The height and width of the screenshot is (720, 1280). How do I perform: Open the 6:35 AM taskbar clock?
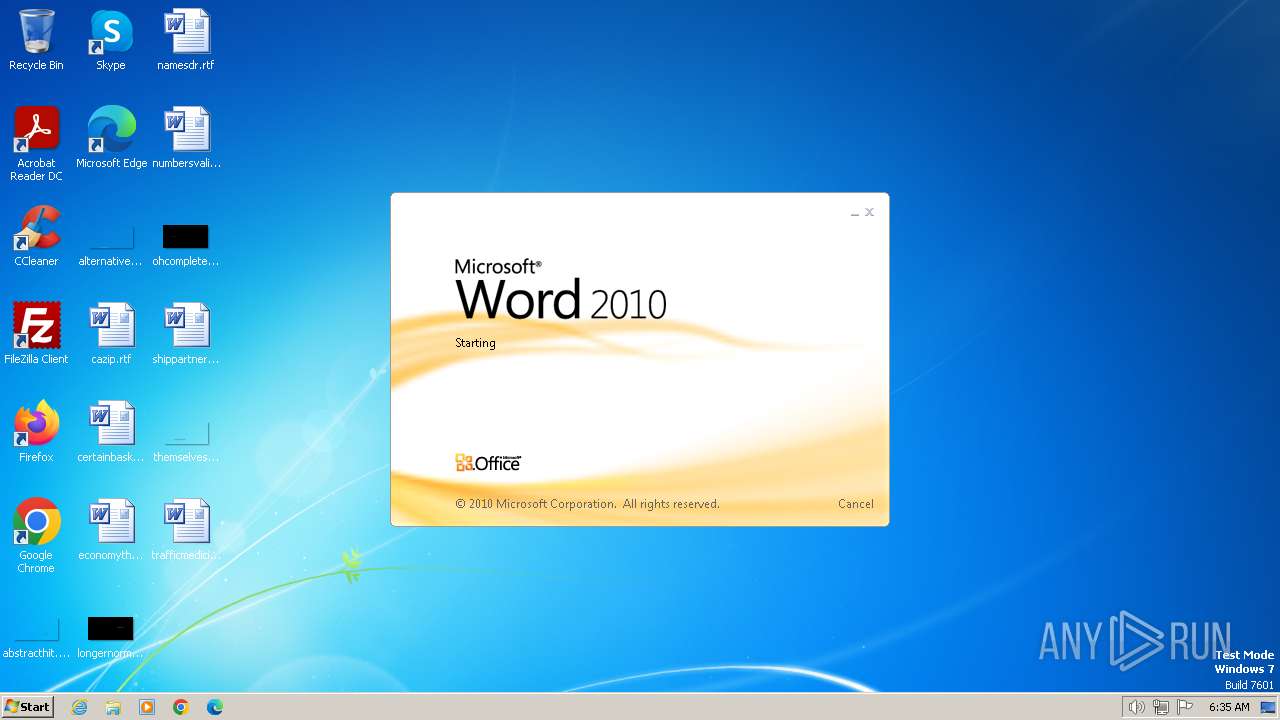(x=1229, y=707)
